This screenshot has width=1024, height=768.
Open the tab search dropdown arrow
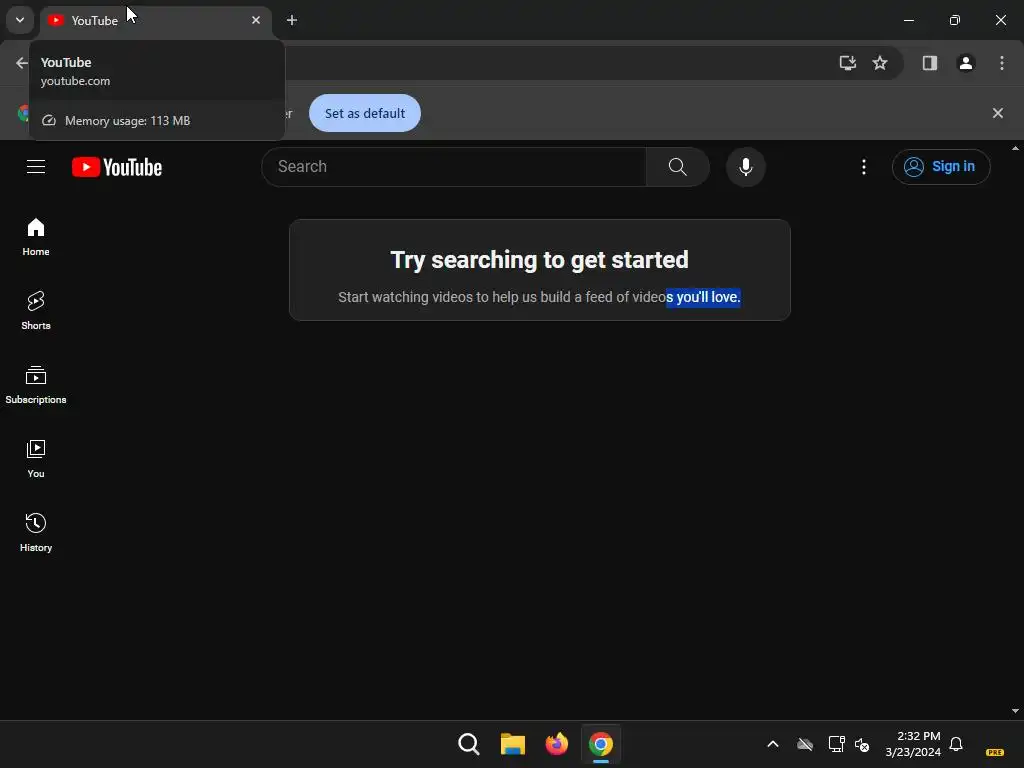(20, 20)
